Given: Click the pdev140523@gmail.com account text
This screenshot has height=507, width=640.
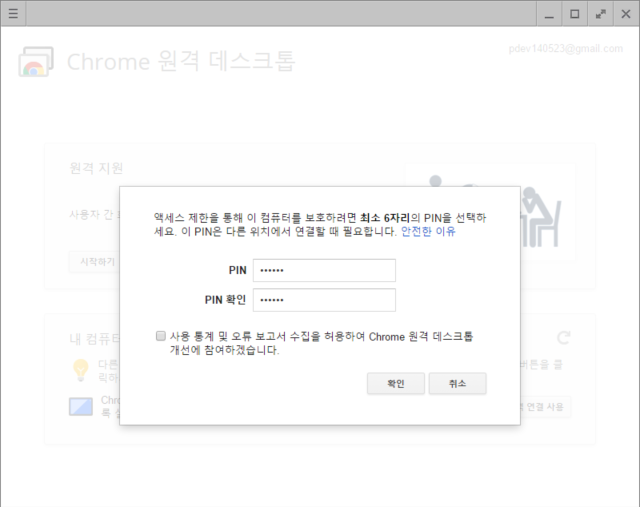Looking at the screenshot, I should tap(565, 49).
